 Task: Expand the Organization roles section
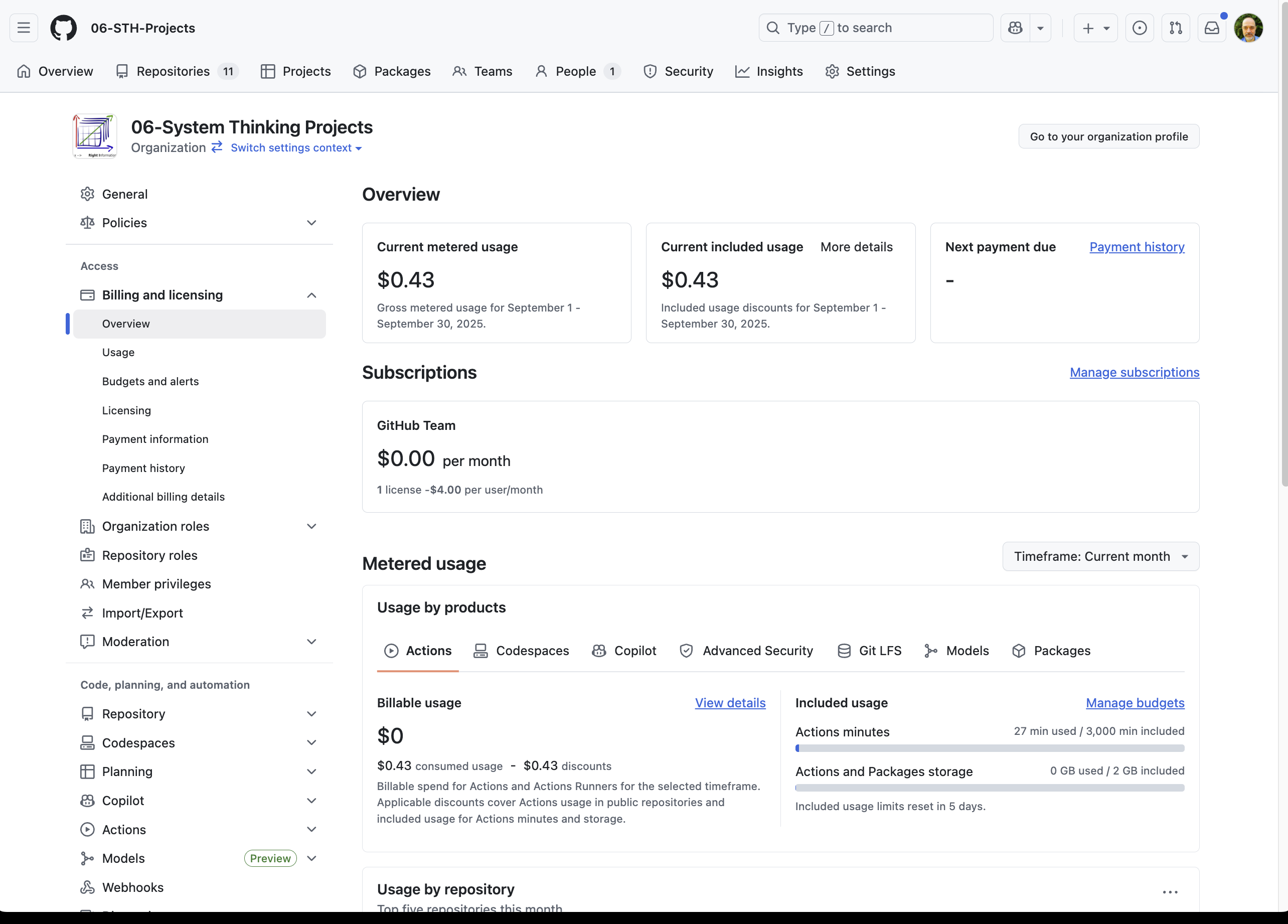[x=311, y=526]
